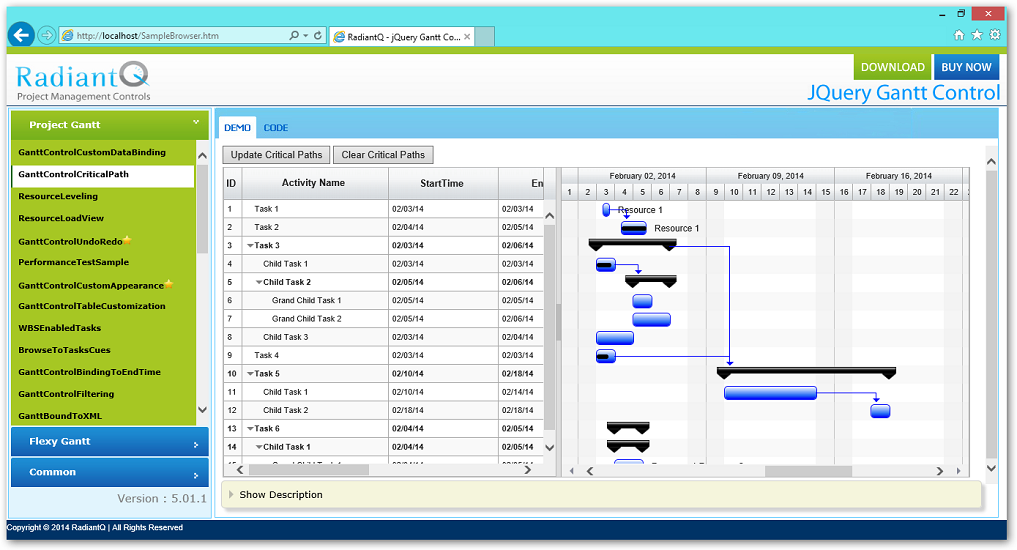Open GanttControlFiltering sample
Screen dimensions: 1017x550
66,394
